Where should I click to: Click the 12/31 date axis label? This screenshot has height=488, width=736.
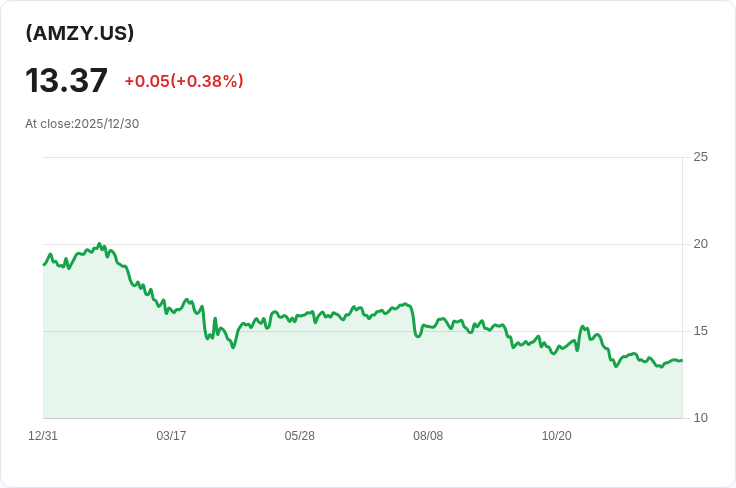(43, 436)
